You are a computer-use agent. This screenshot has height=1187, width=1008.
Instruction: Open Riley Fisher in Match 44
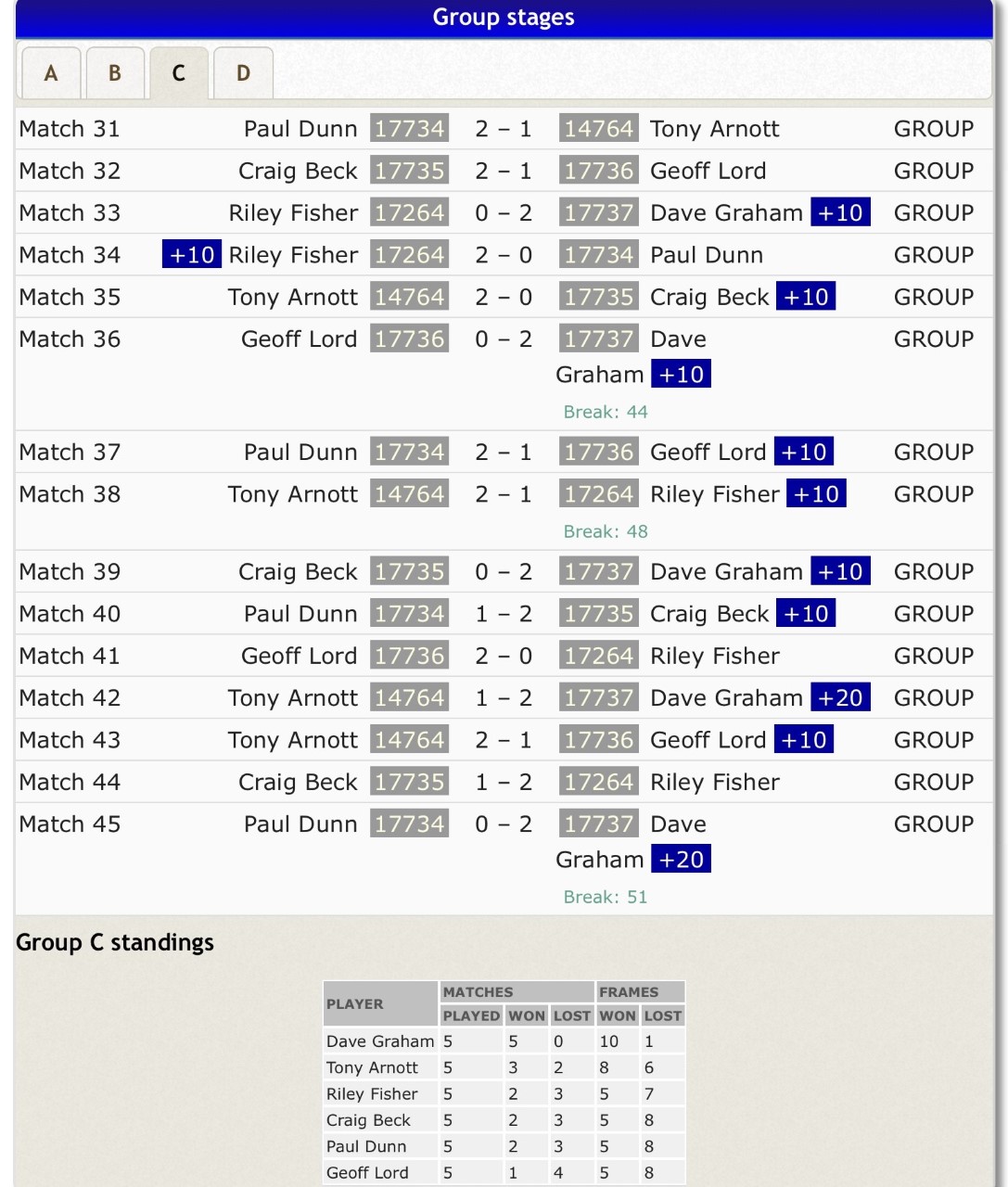point(714,783)
